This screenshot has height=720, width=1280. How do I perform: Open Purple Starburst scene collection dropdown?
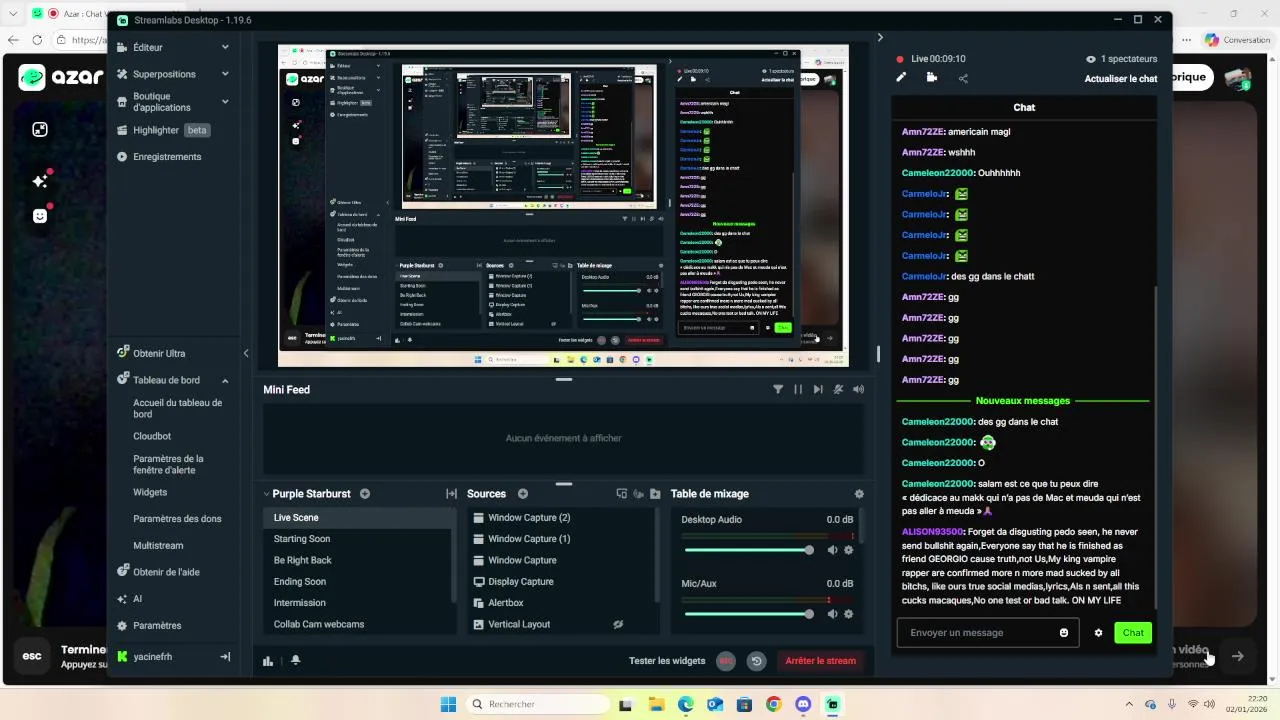(x=267, y=494)
